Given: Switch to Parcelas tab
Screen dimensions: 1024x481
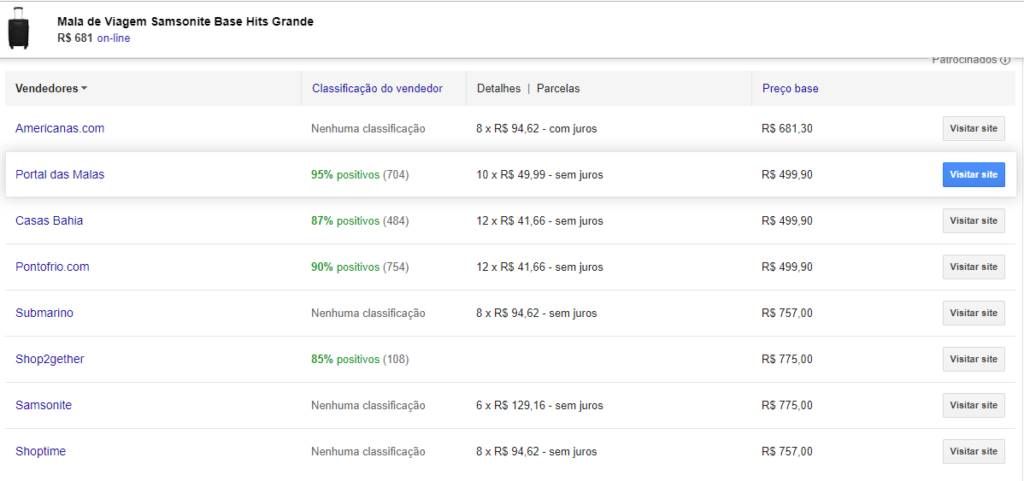Looking at the screenshot, I should (558, 89).
